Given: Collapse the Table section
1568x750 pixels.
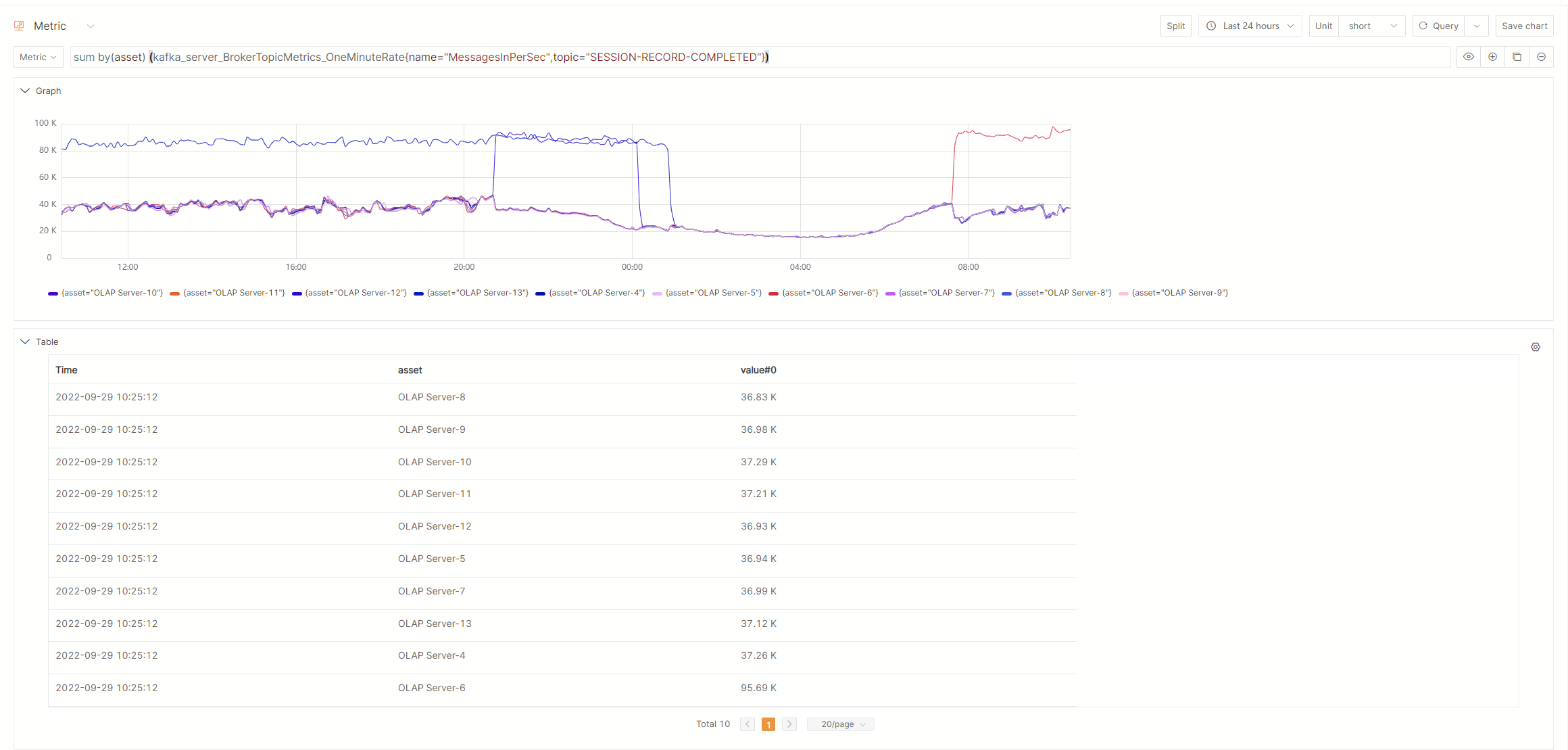Looking at the screenshot, I should click(26, 342).
